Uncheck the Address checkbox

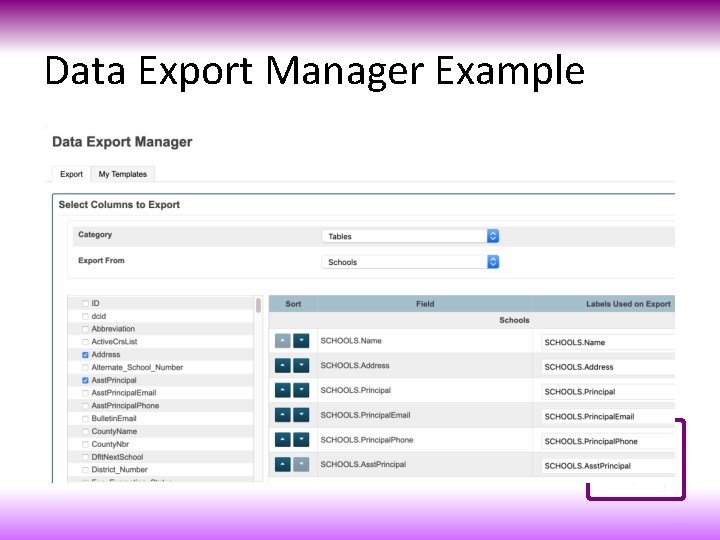(85, 355)
